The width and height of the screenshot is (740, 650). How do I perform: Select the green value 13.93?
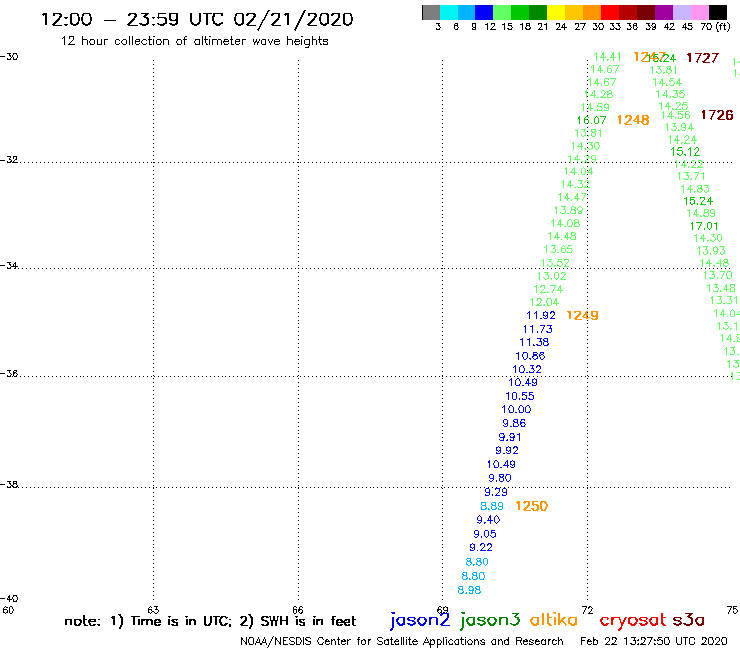[x=711, y=251]
